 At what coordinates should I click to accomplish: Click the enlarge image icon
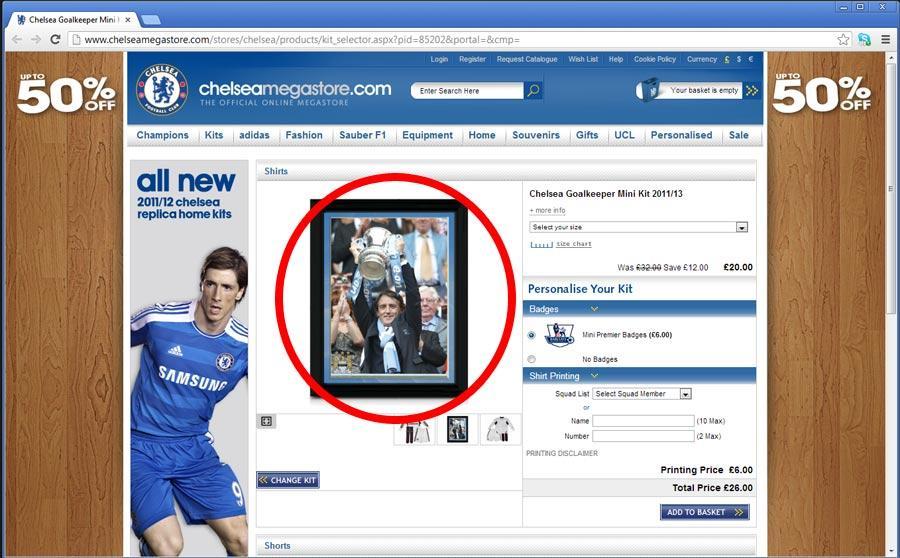tap(266, 421)
